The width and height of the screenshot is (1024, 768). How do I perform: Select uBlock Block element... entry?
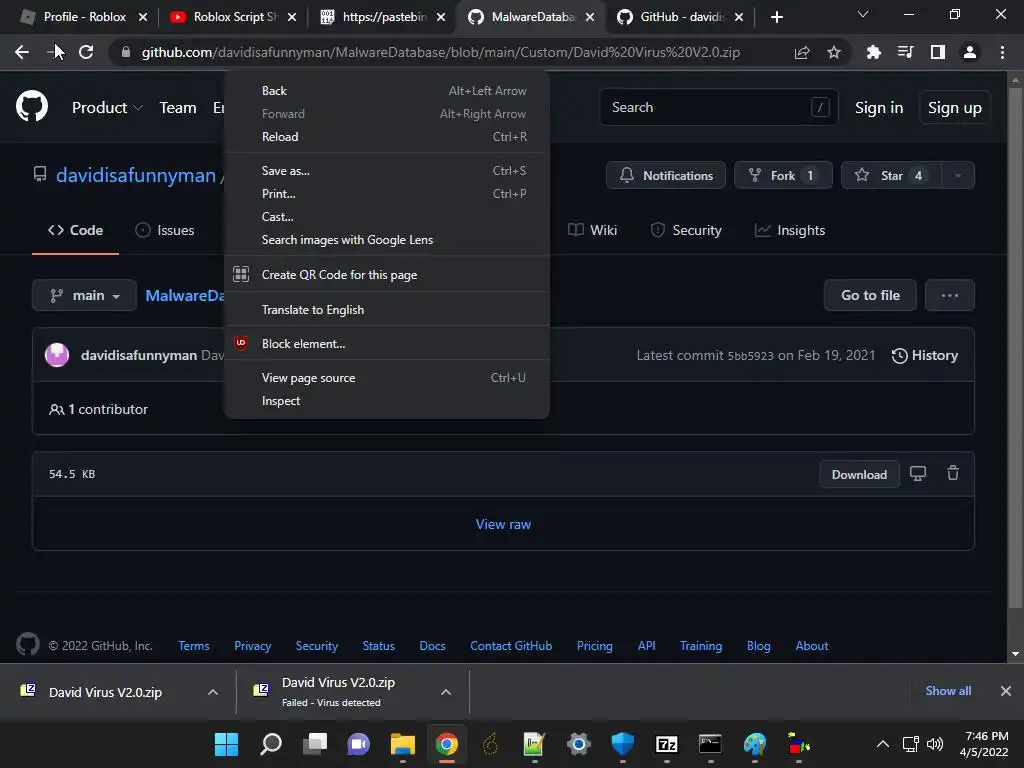pyautogui.click(x=387, y=344)
